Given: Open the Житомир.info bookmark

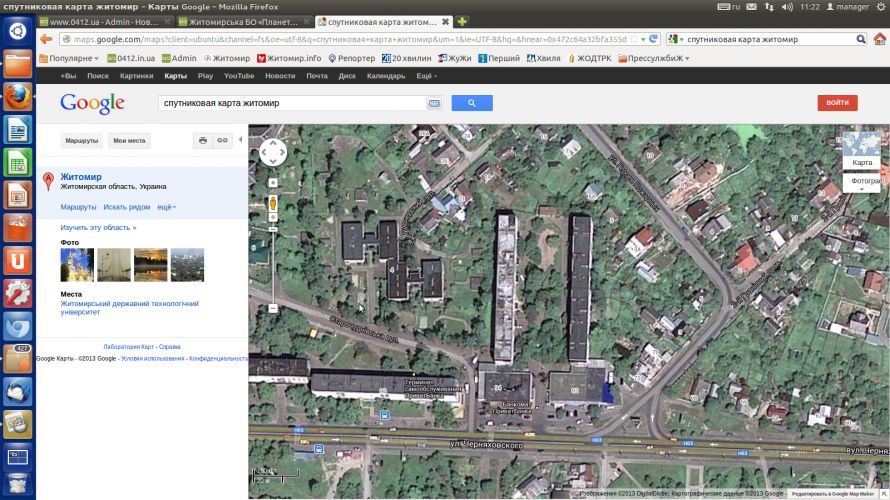Looking at the screenshot, I should point(289,58).
